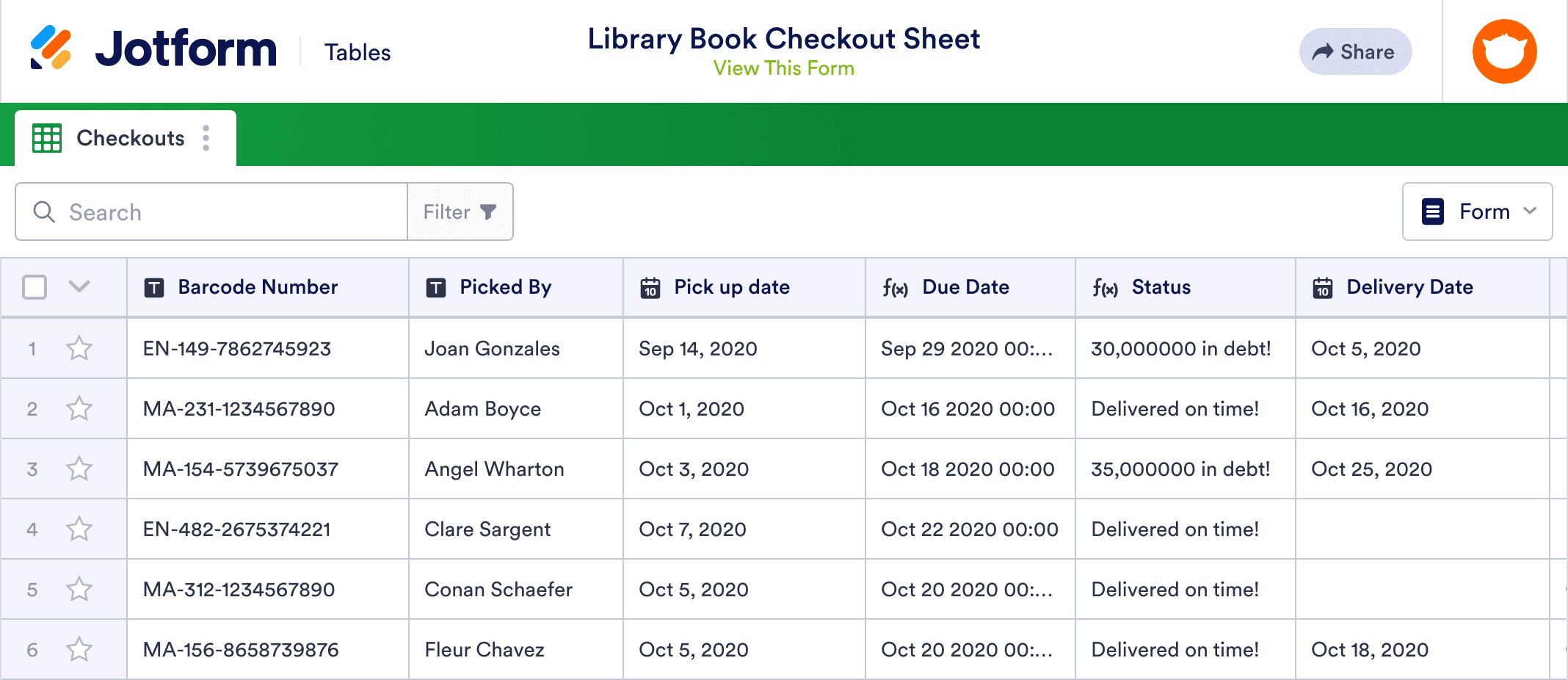
Task: Click the Checkouts tab grid icon
Action: 47,138
